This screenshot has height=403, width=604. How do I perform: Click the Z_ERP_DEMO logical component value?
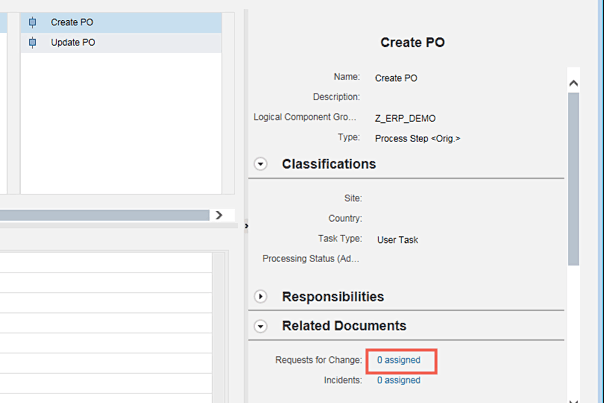click(x=405, y=118)
